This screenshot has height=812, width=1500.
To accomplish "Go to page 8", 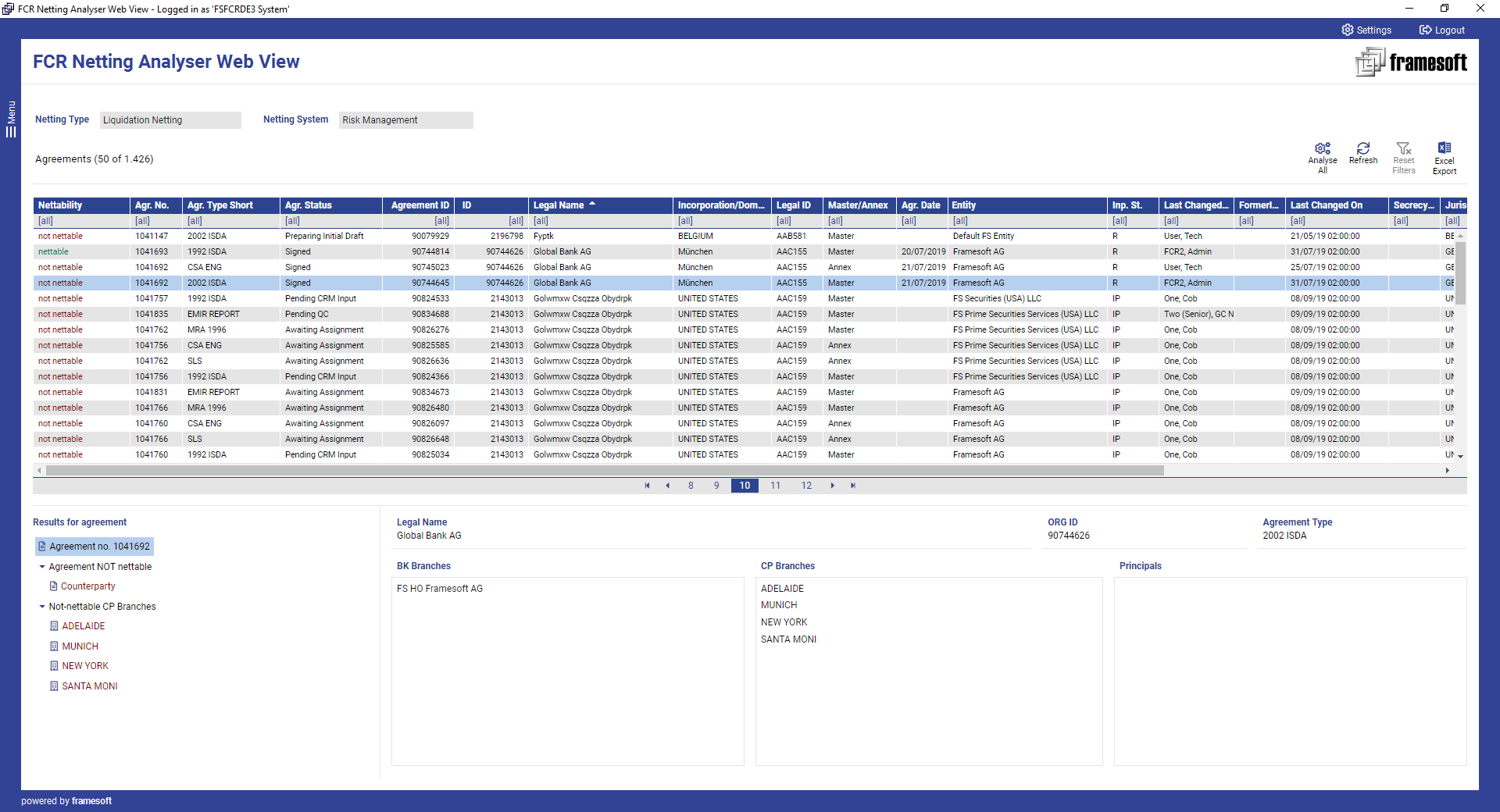I will (x=691, y=486).
